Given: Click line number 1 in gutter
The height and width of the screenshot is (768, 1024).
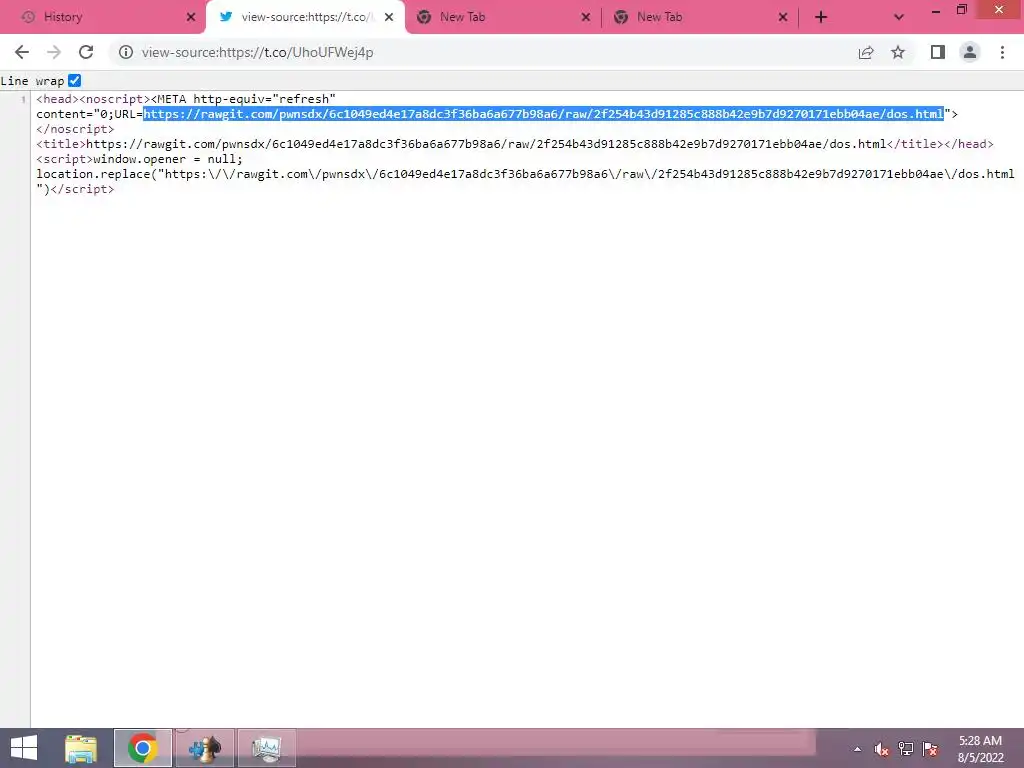Looking at the screenshot, I should pyautogui.click(x=24, y=99).
